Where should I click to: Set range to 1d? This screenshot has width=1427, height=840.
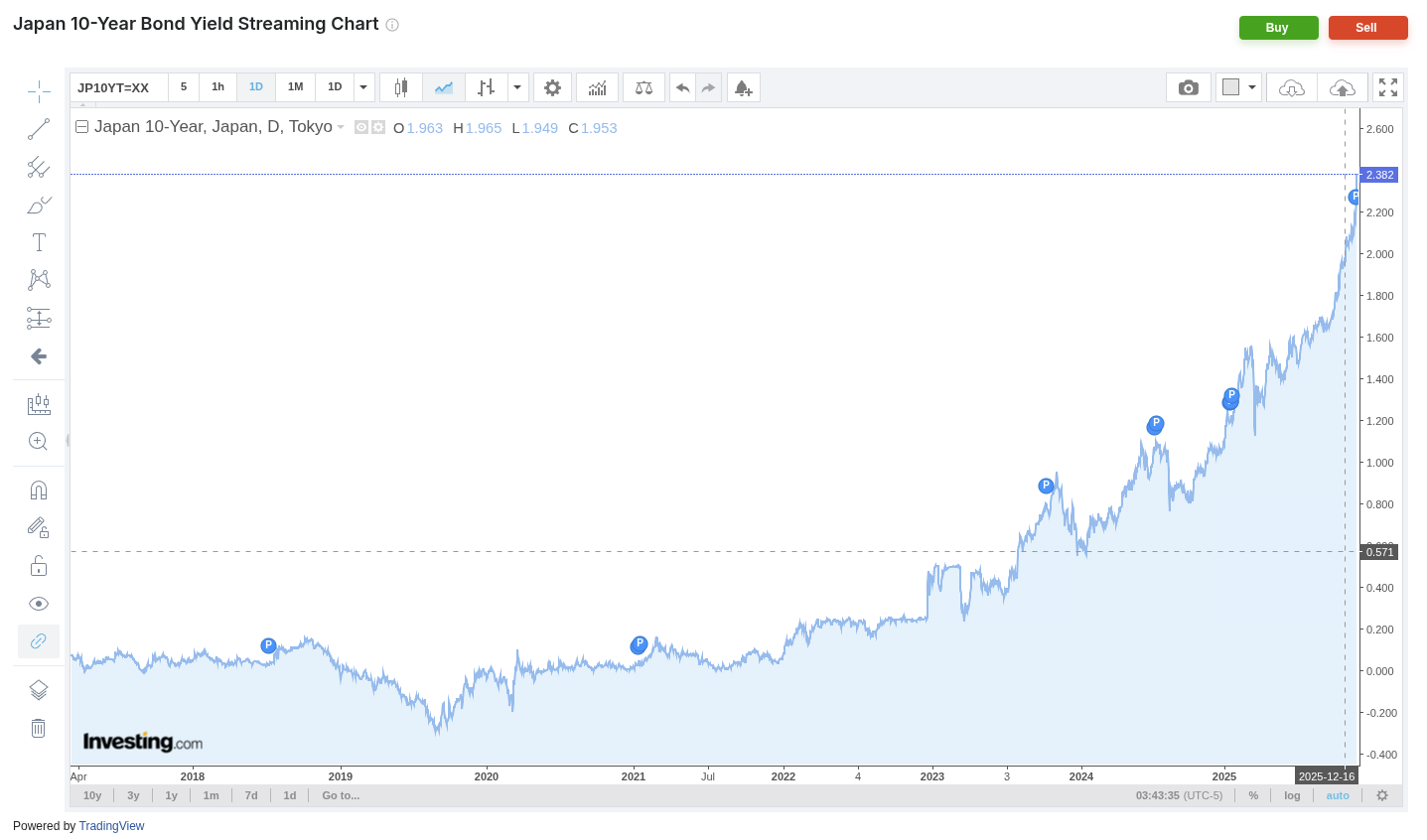coord(290,795)
